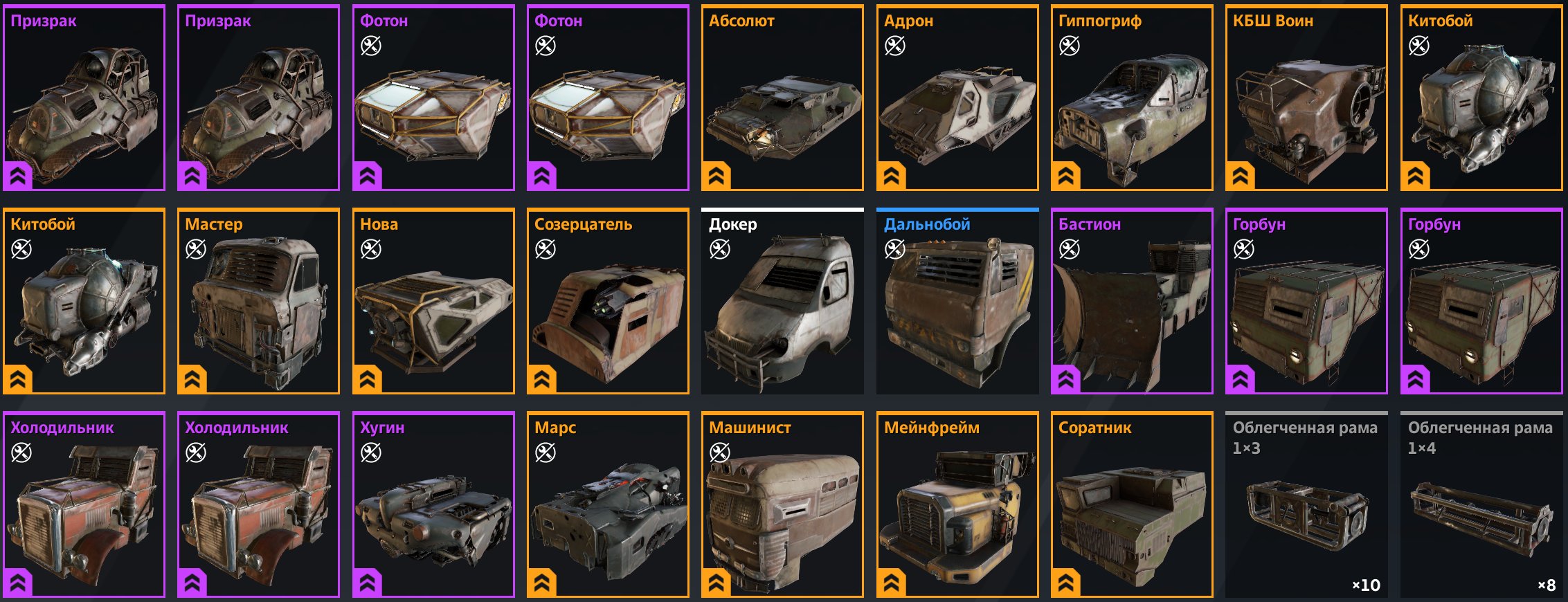
Task: Click the purple upgrade badge on Бастион card
Action: [1066, 379]
